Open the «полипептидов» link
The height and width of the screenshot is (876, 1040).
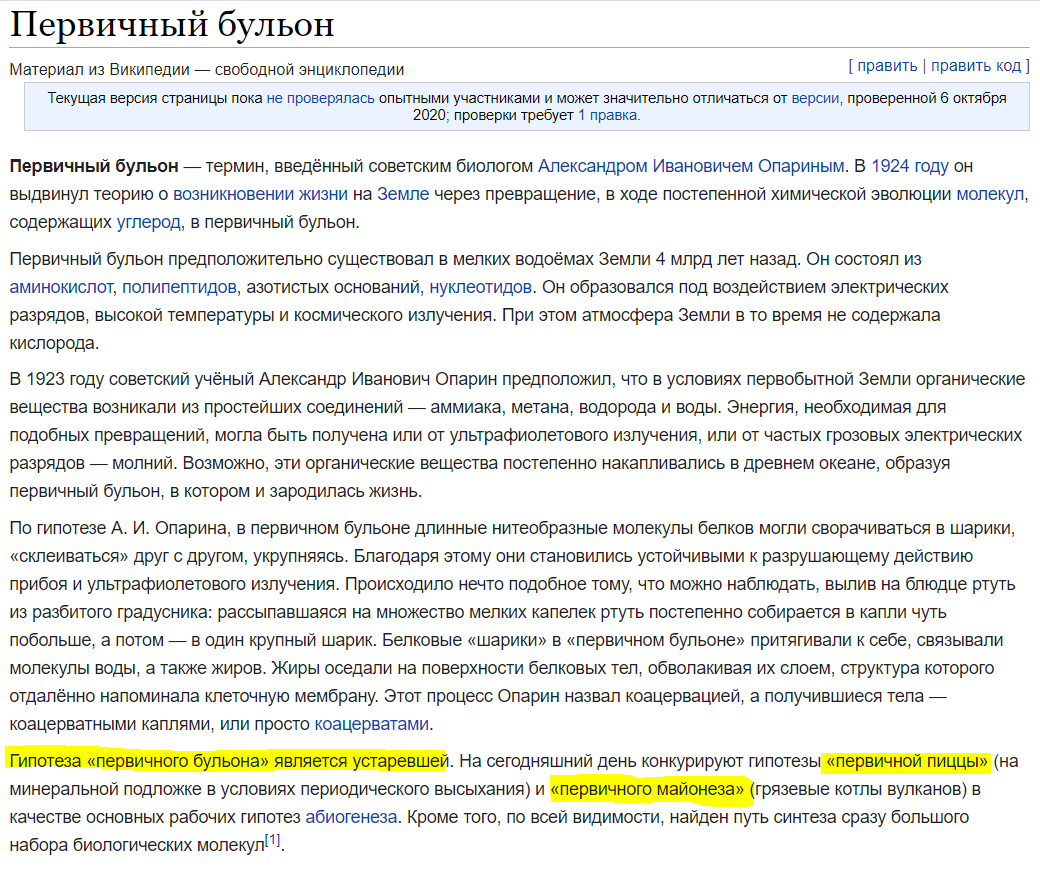tap(179, 287)
